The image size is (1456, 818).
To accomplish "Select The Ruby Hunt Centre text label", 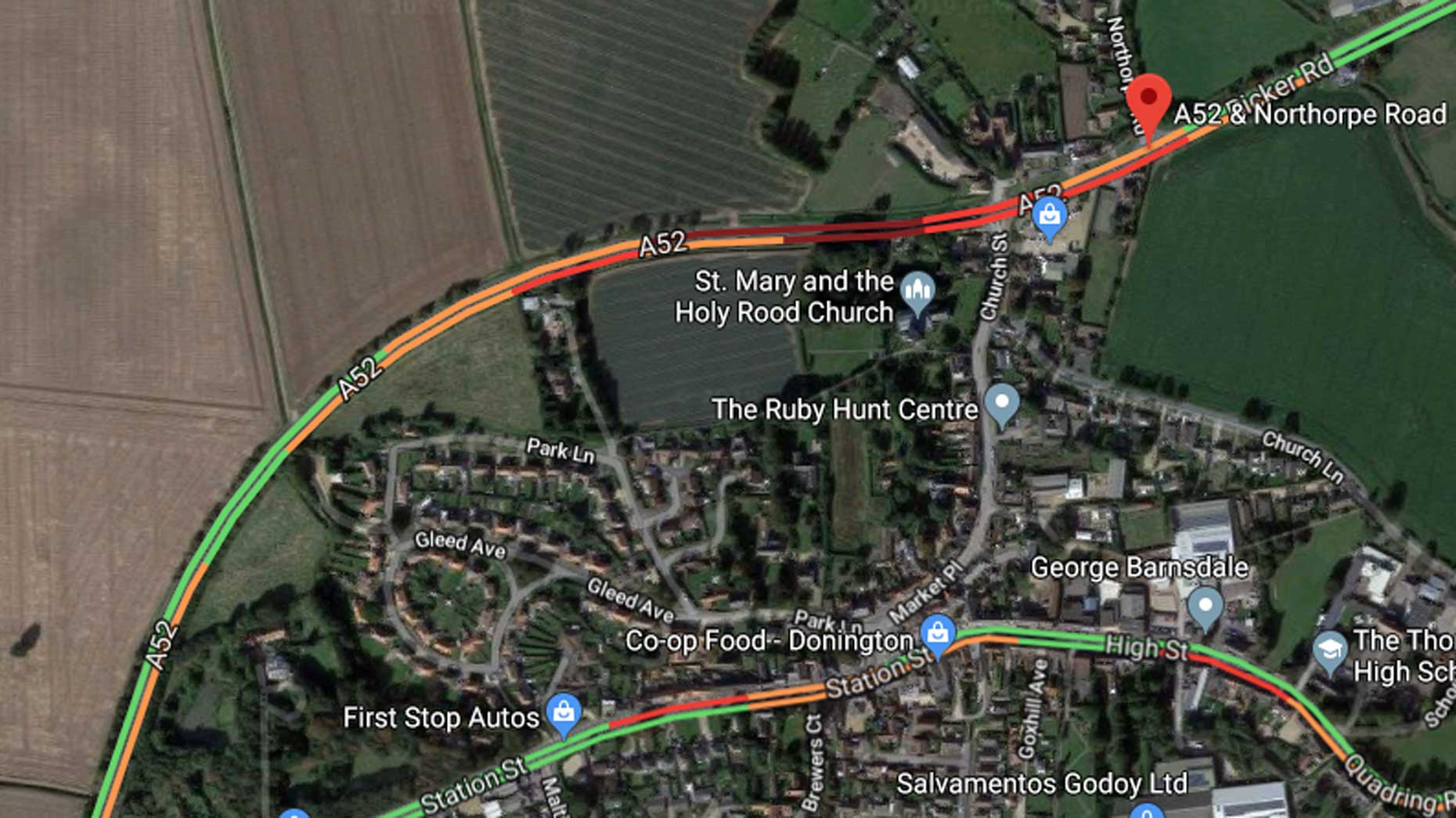I will point(845,409).
